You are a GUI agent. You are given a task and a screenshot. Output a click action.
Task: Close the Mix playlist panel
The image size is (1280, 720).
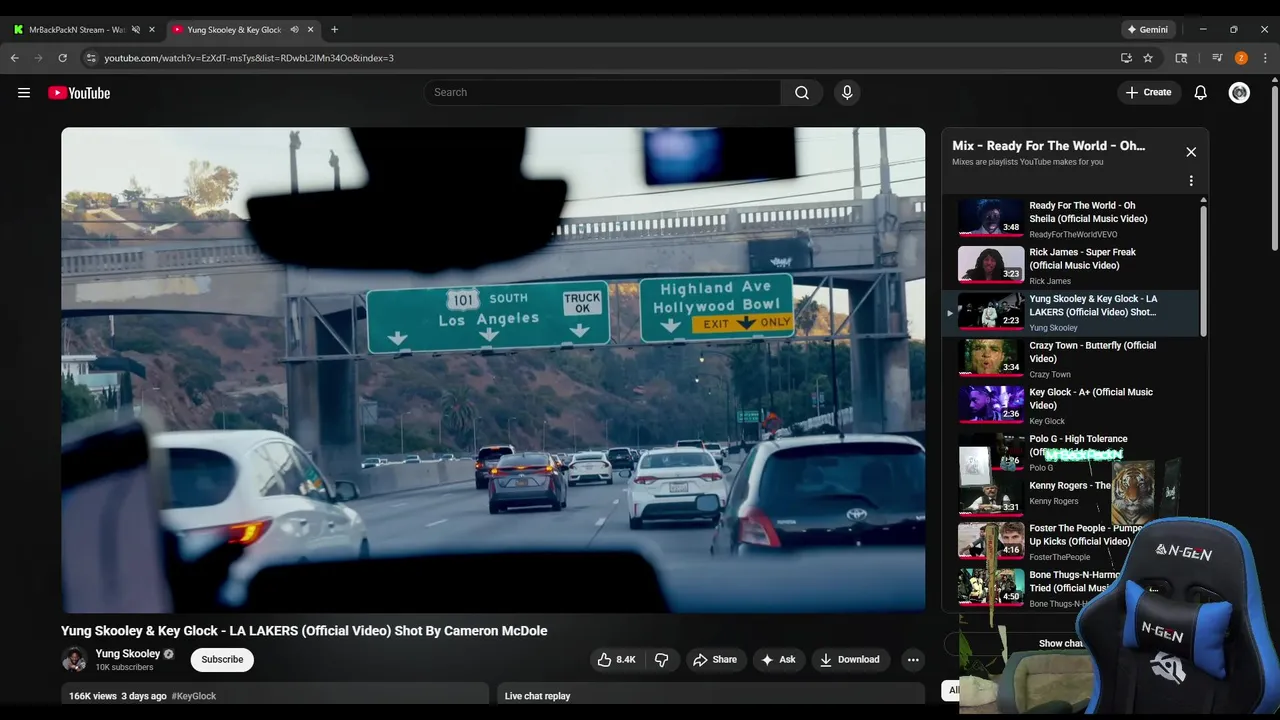1191,152
